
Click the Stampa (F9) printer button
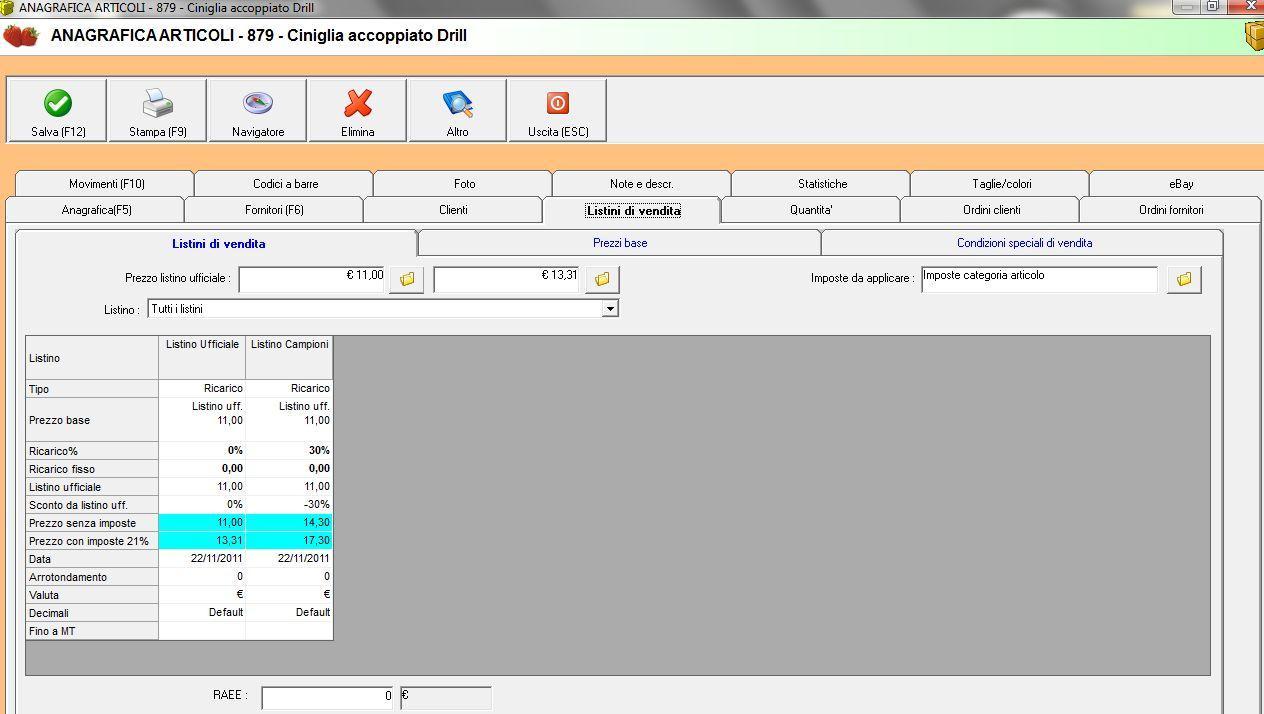click(x=157, y=111)
